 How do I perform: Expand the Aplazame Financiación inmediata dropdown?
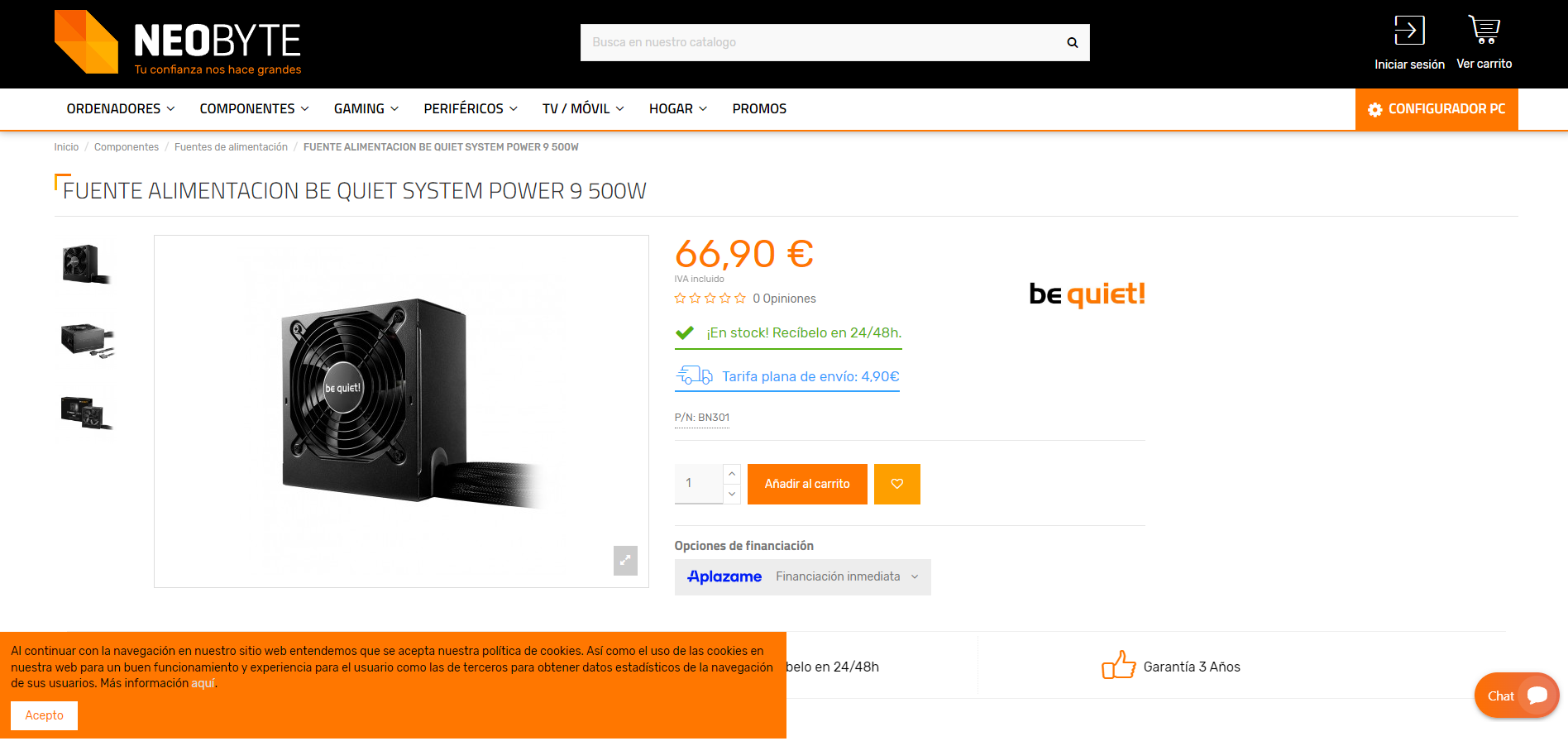(x=802, y=577)
